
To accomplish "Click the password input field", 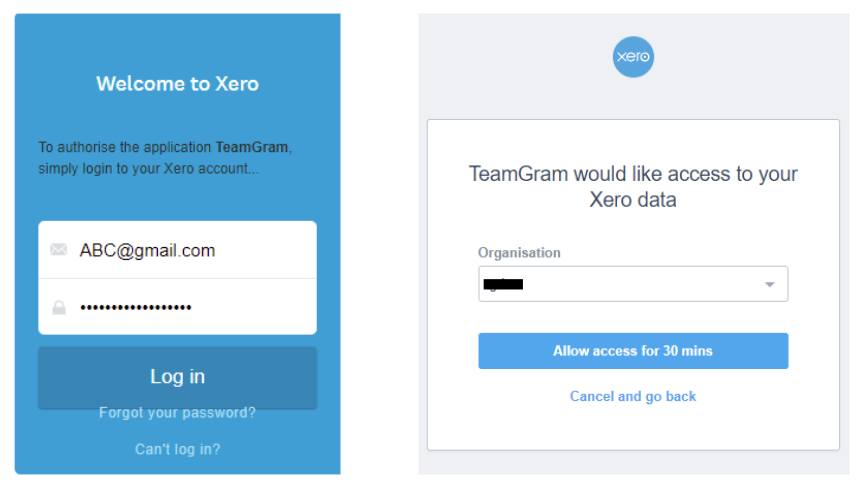I will point(178,307).
